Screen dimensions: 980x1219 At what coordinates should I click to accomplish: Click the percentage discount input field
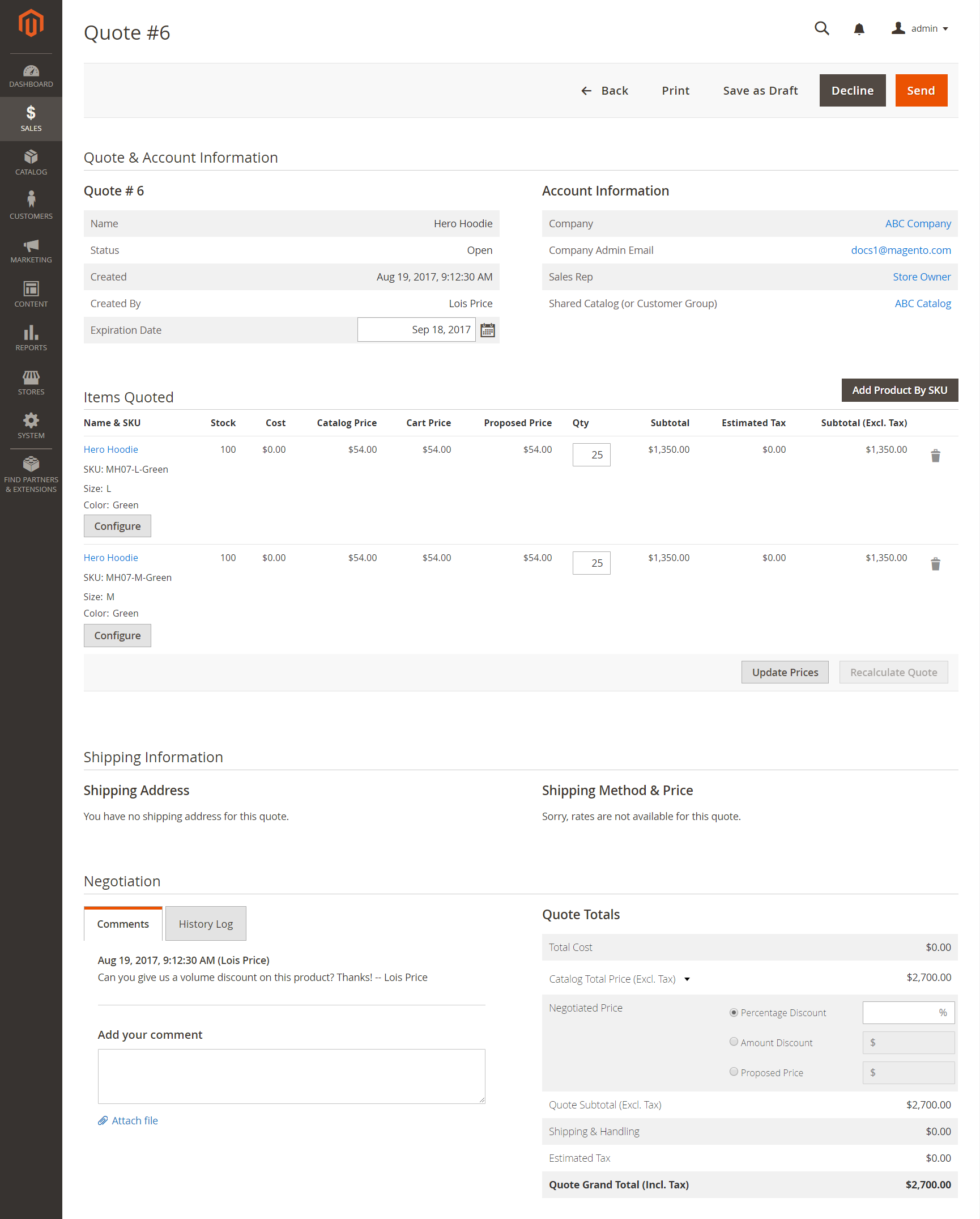(909, 1013)
